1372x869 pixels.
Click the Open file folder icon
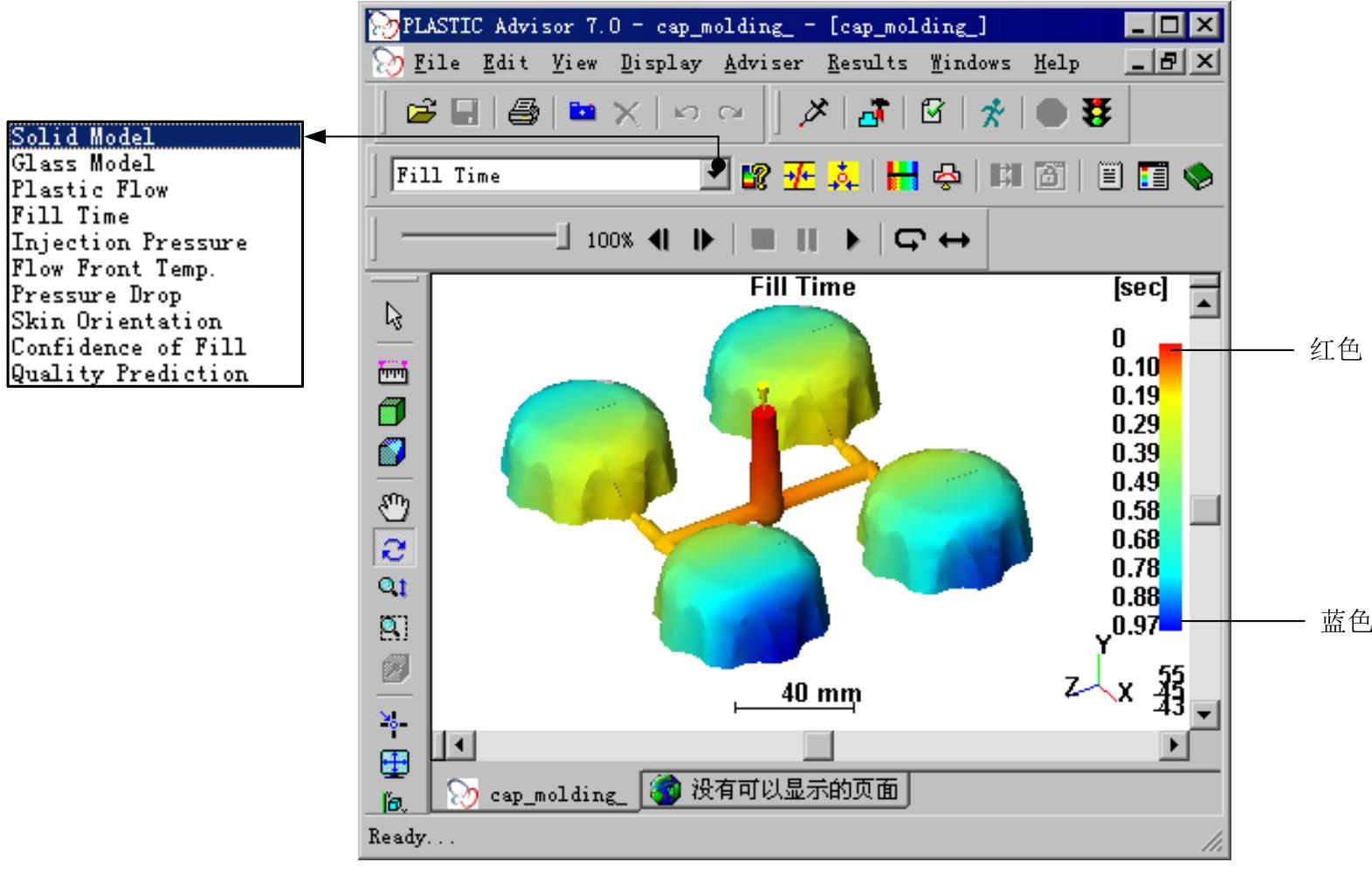(422, 112)
